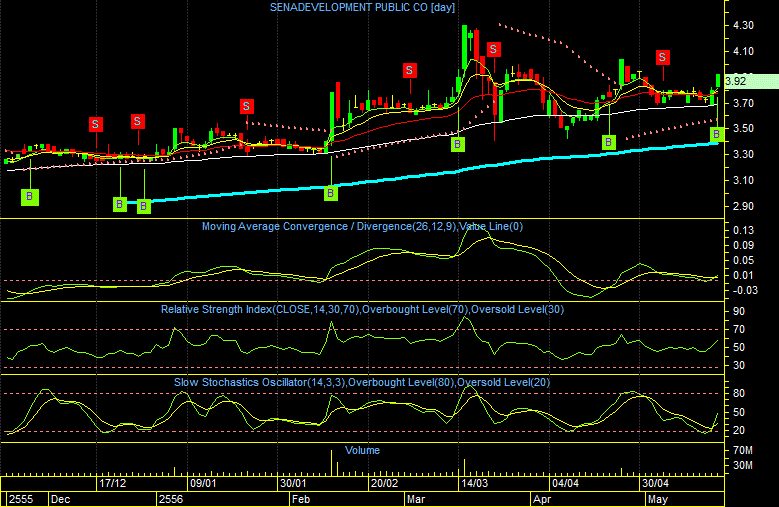This screenshot has width=779, height=507.
Task: Select the 20/02 date label
Action: [x=385, y=483]
